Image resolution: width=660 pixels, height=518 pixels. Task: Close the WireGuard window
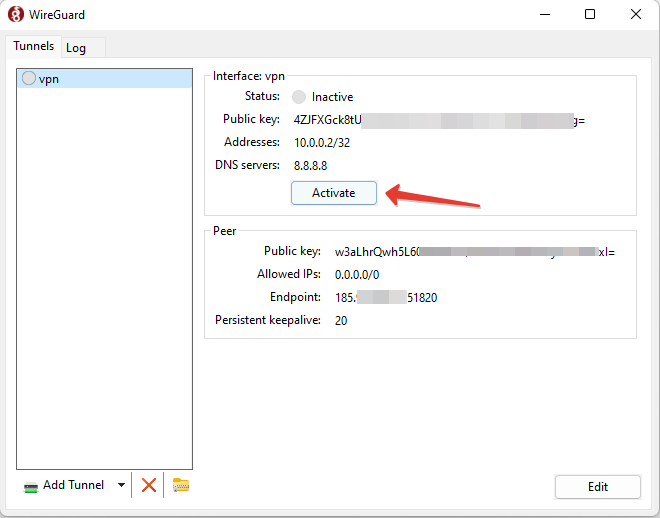[635, 15]
